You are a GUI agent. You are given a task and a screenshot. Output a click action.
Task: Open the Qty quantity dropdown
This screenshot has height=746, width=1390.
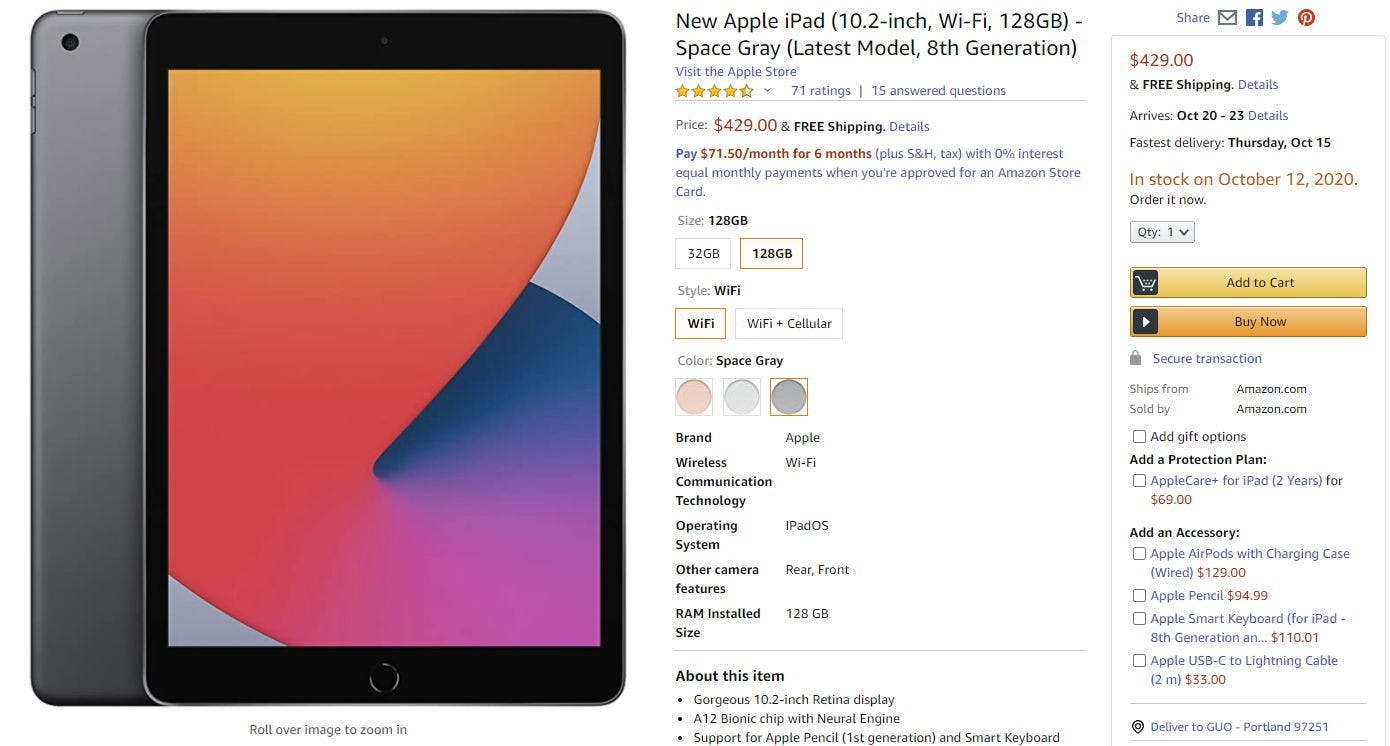click(1162, 232)
